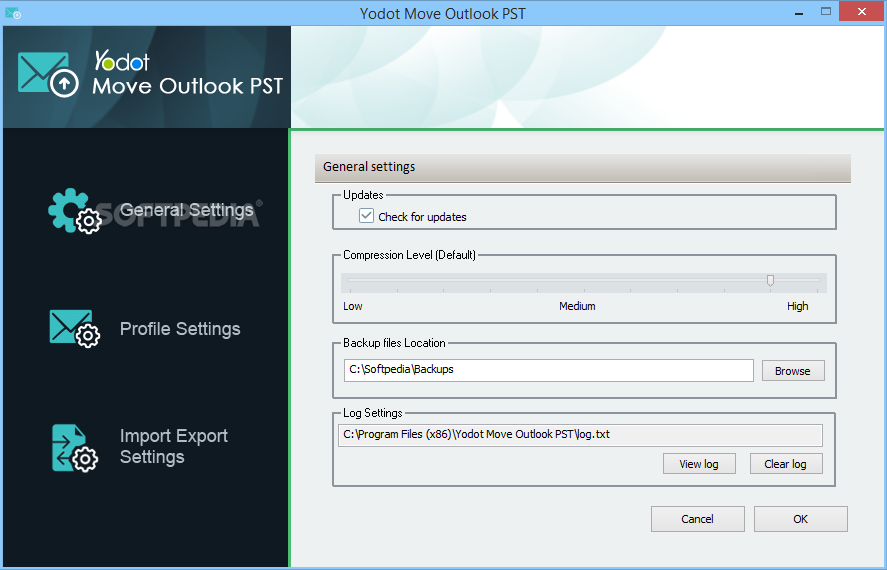The height and width of the screenshot is (570, 887).
Task: Click the Profile Settings envelope icon
Action: (75, 329)
